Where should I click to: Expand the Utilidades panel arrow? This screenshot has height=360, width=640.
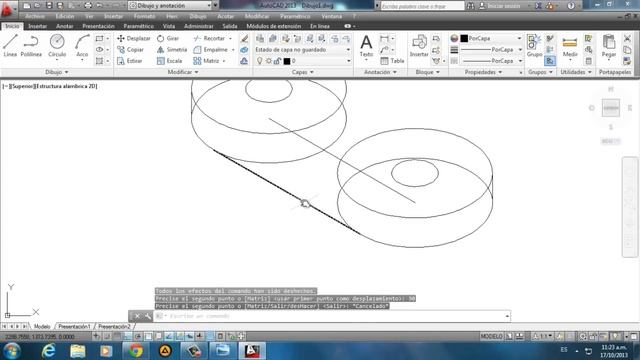[590, 72]
